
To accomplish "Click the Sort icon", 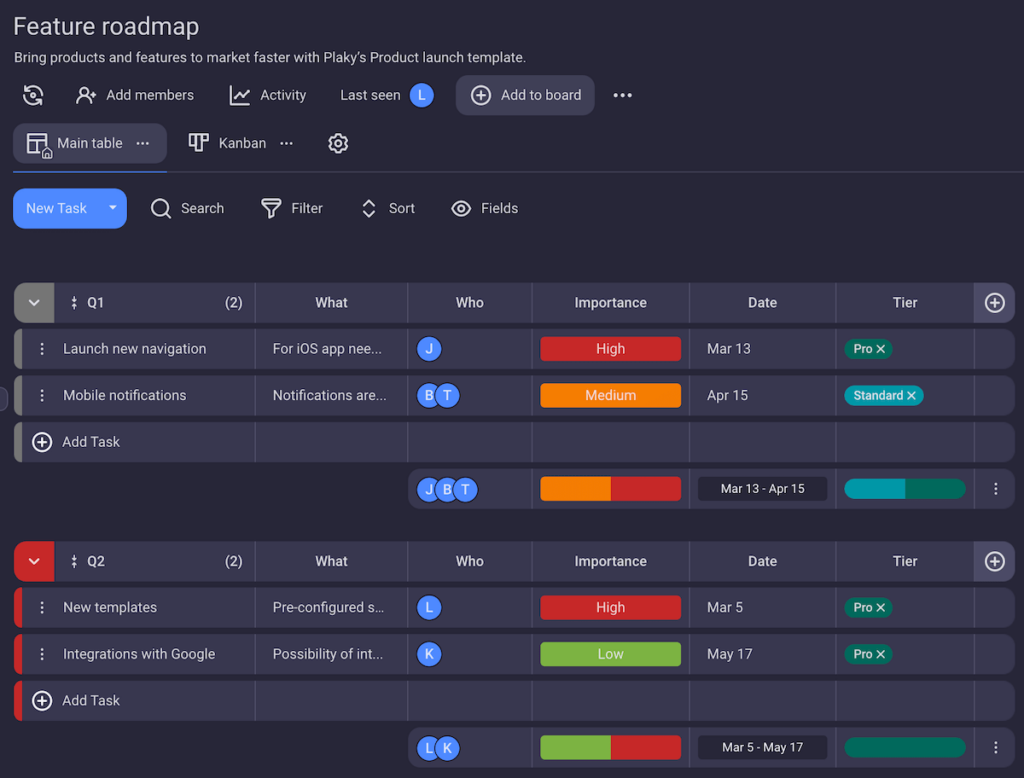I will (x=369, y=208).
